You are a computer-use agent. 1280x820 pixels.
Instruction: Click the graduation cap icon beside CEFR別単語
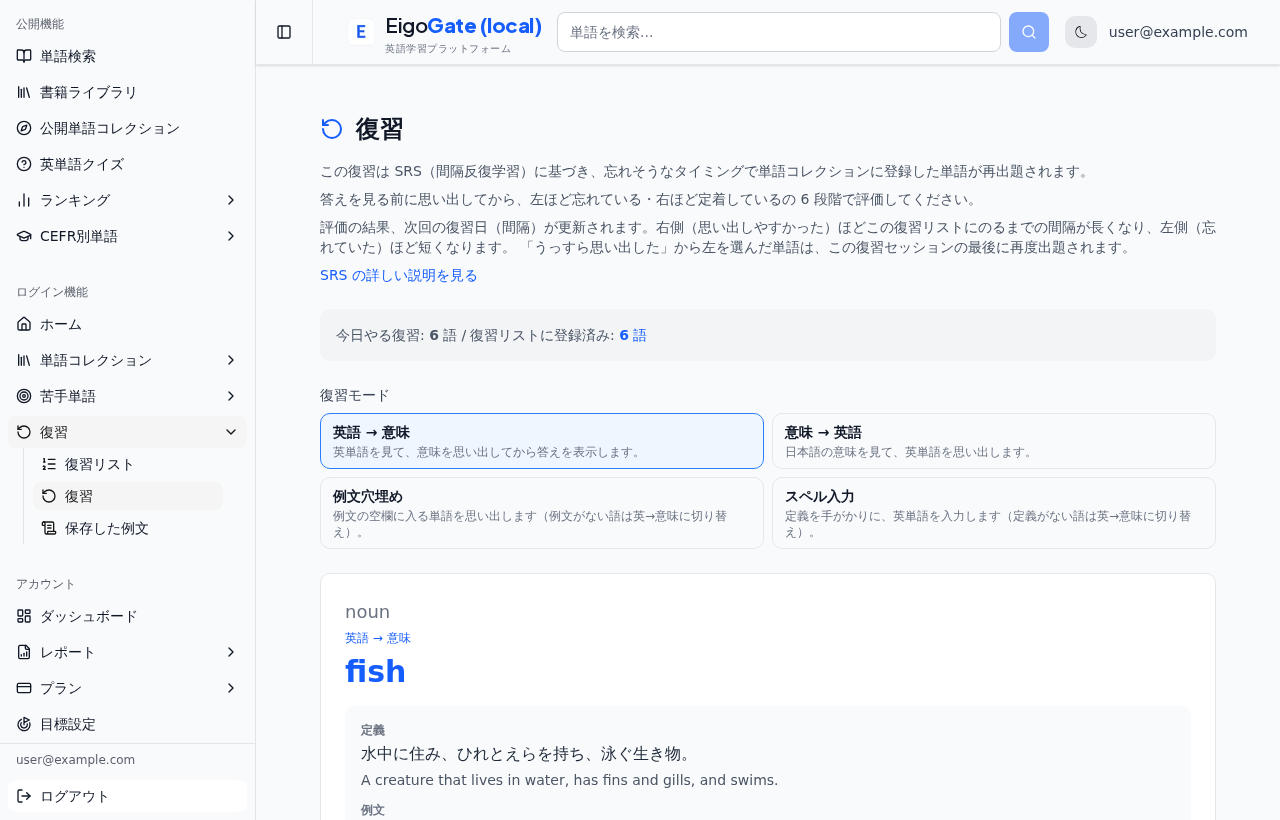[x=24, y=236]
